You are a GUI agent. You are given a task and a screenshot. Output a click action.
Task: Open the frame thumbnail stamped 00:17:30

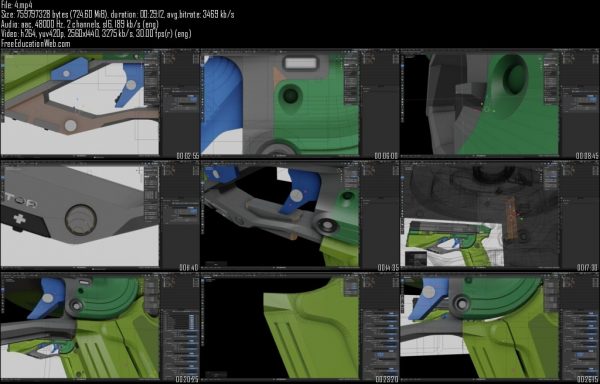pos(499,216)
